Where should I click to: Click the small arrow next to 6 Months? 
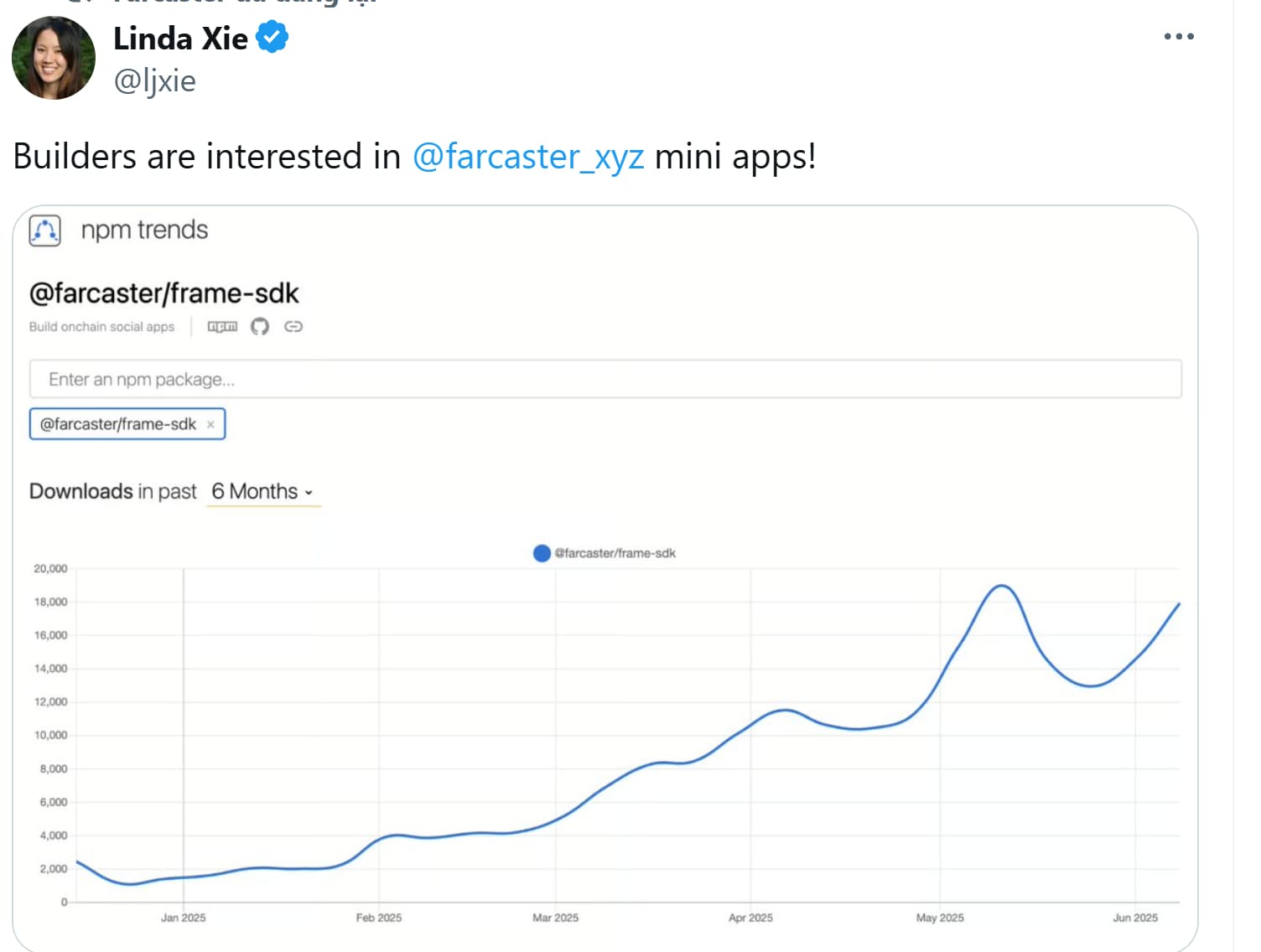(x=309, y=493)
